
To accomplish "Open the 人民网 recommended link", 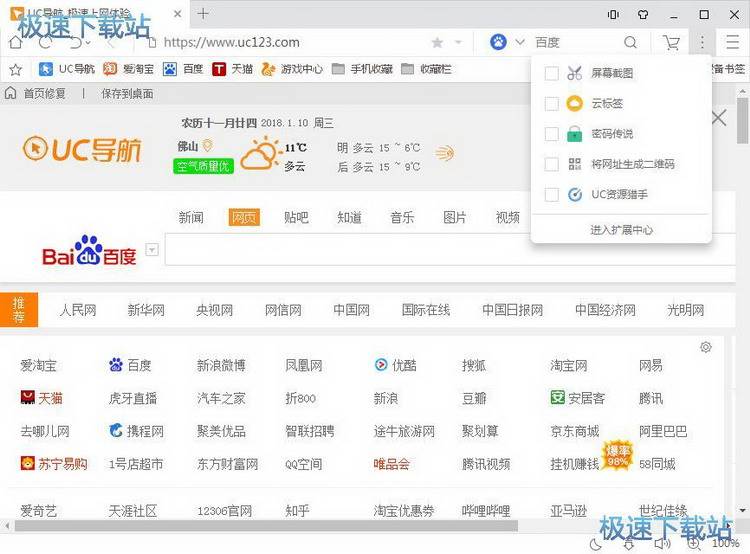I will pos(78,310).
